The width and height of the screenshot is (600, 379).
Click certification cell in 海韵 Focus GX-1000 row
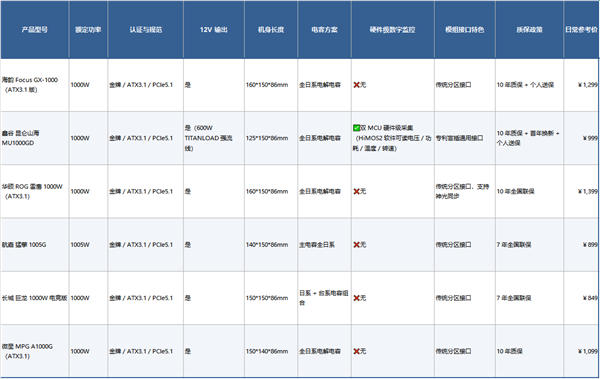click(146, 85)
